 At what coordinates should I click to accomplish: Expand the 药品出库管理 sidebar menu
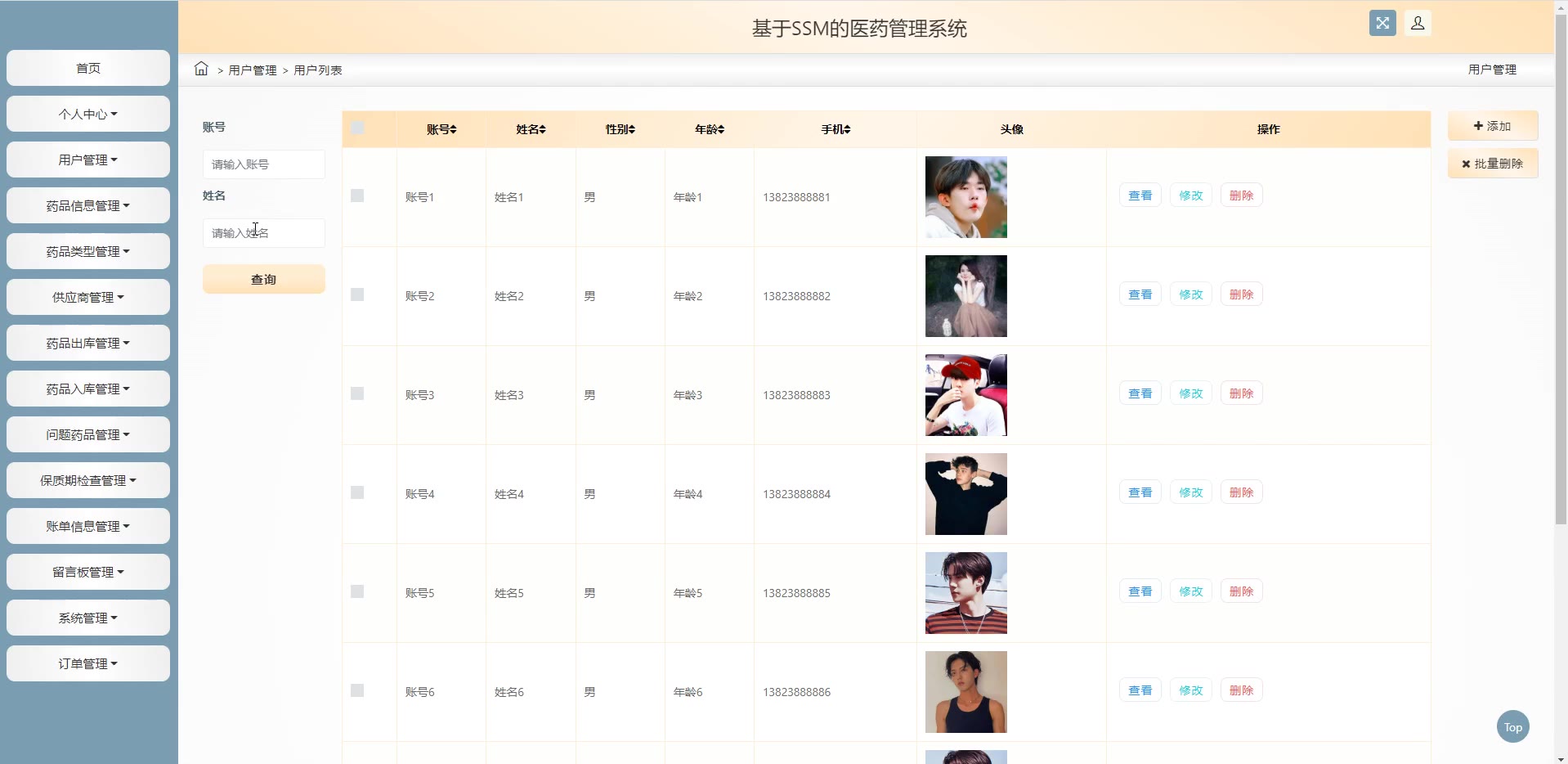pyautogui.click(x=88, y=343)
